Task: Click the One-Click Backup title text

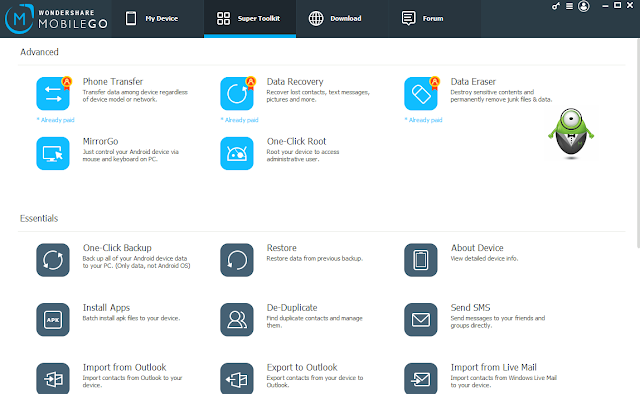Action: point(117,248)
